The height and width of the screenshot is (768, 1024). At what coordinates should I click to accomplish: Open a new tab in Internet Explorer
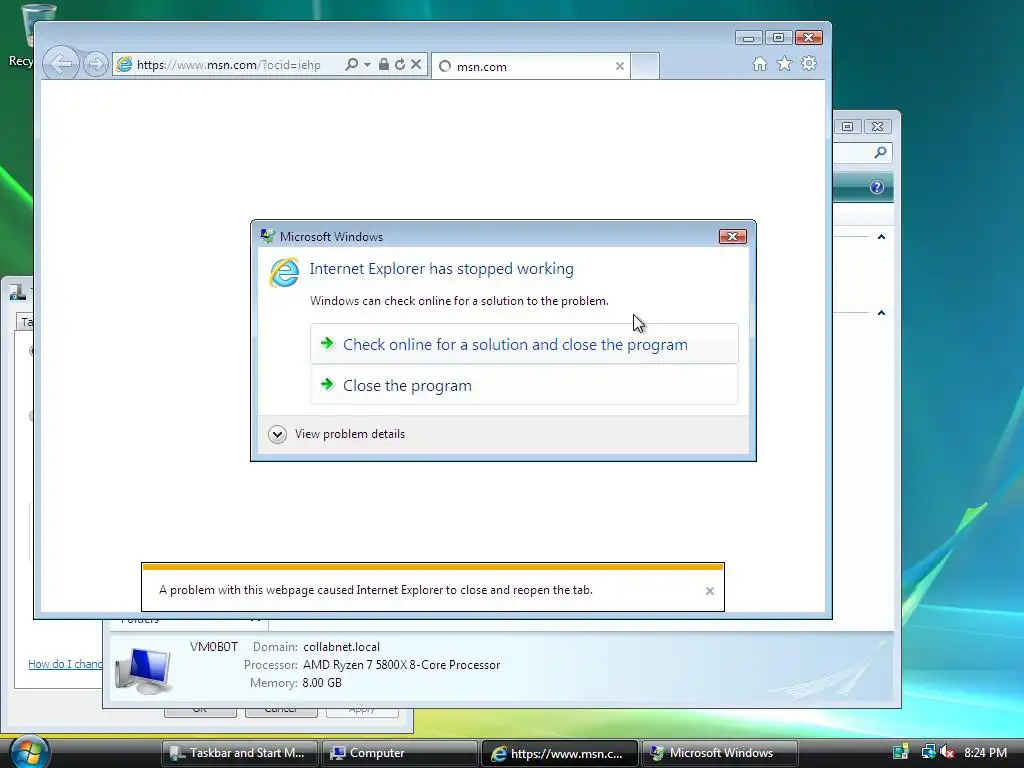(645, 66)
